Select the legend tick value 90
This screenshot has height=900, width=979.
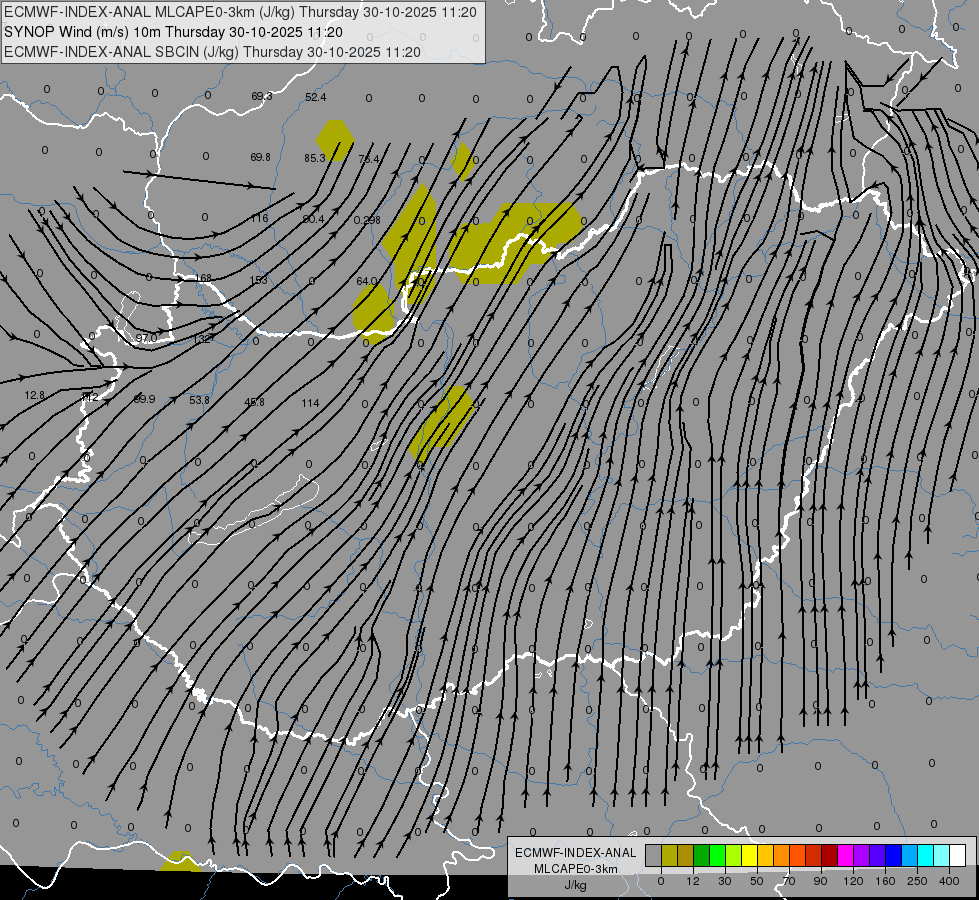click(x=820, y=881)
